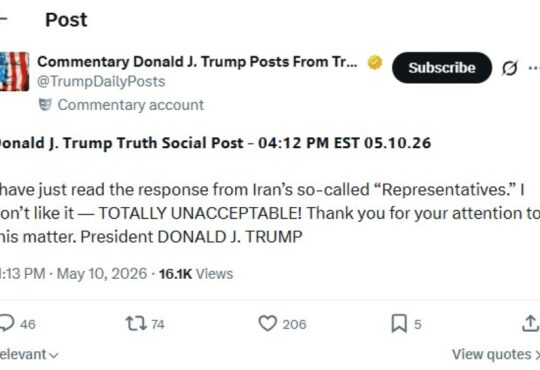Repost using the retweet arrows icon
The image size is (540, 370).
(136, 323)
